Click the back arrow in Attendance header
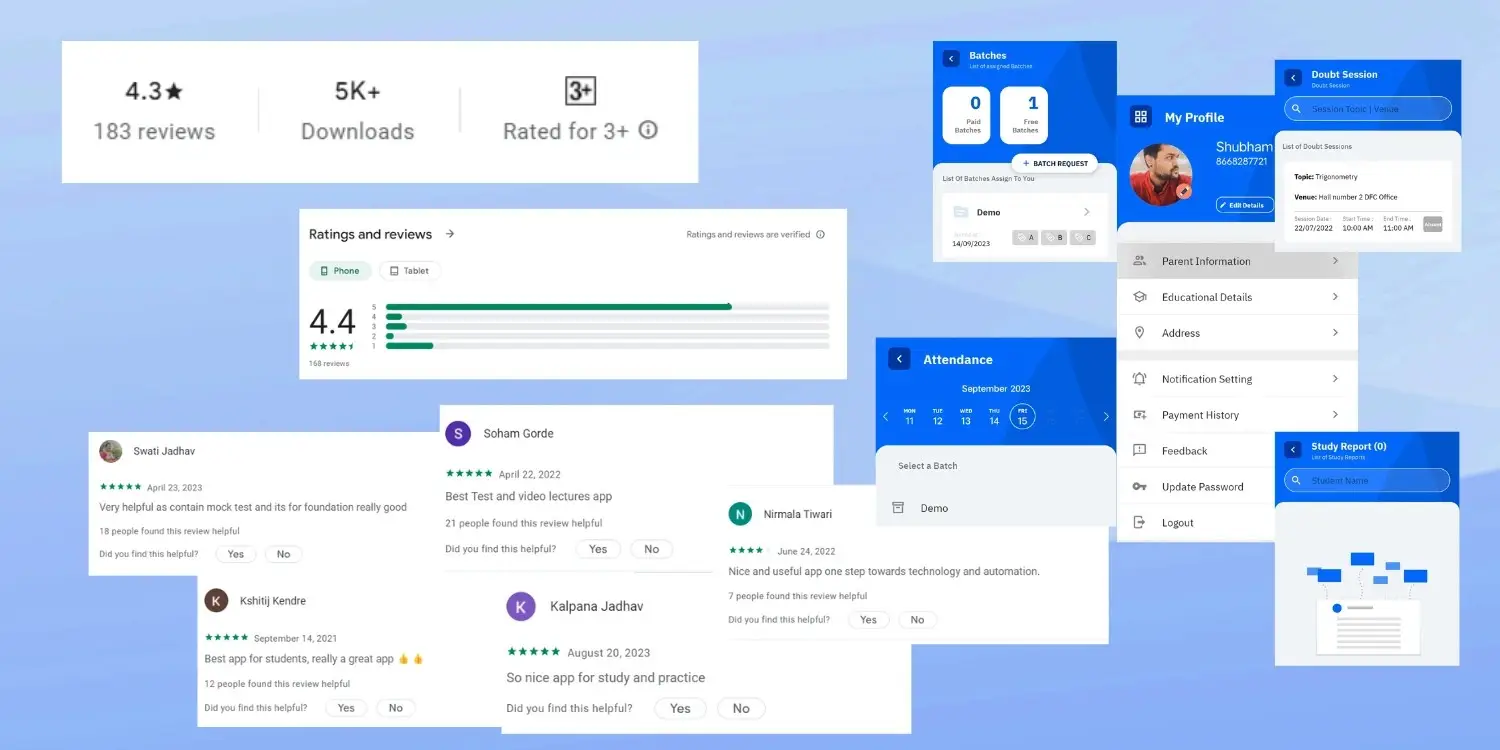This screenshot has height=750, width=1500. coord(899,359)
